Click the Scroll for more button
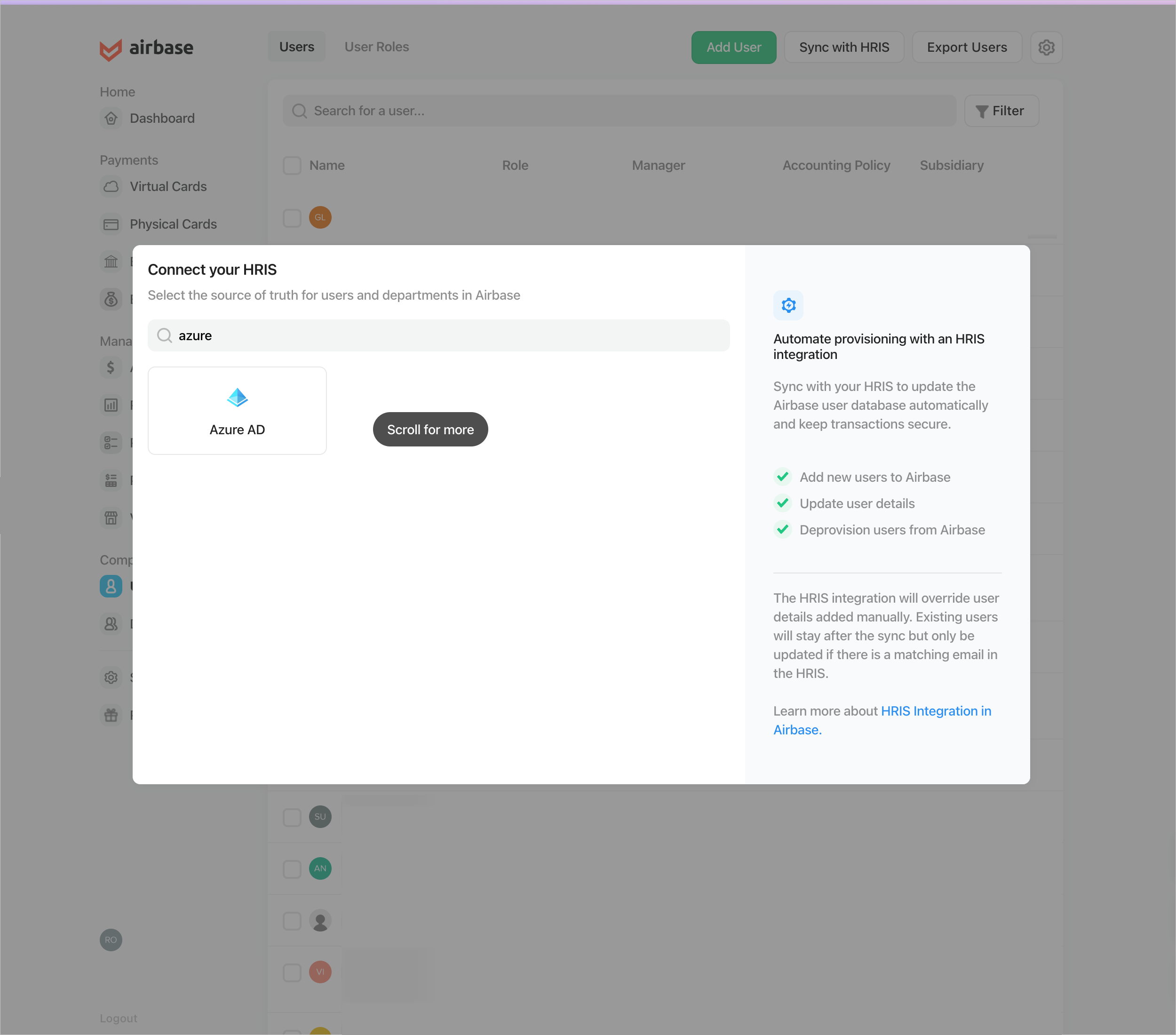Image resolution: width=1176 pixels, height=1035 pixels. (x=430, y=429)
